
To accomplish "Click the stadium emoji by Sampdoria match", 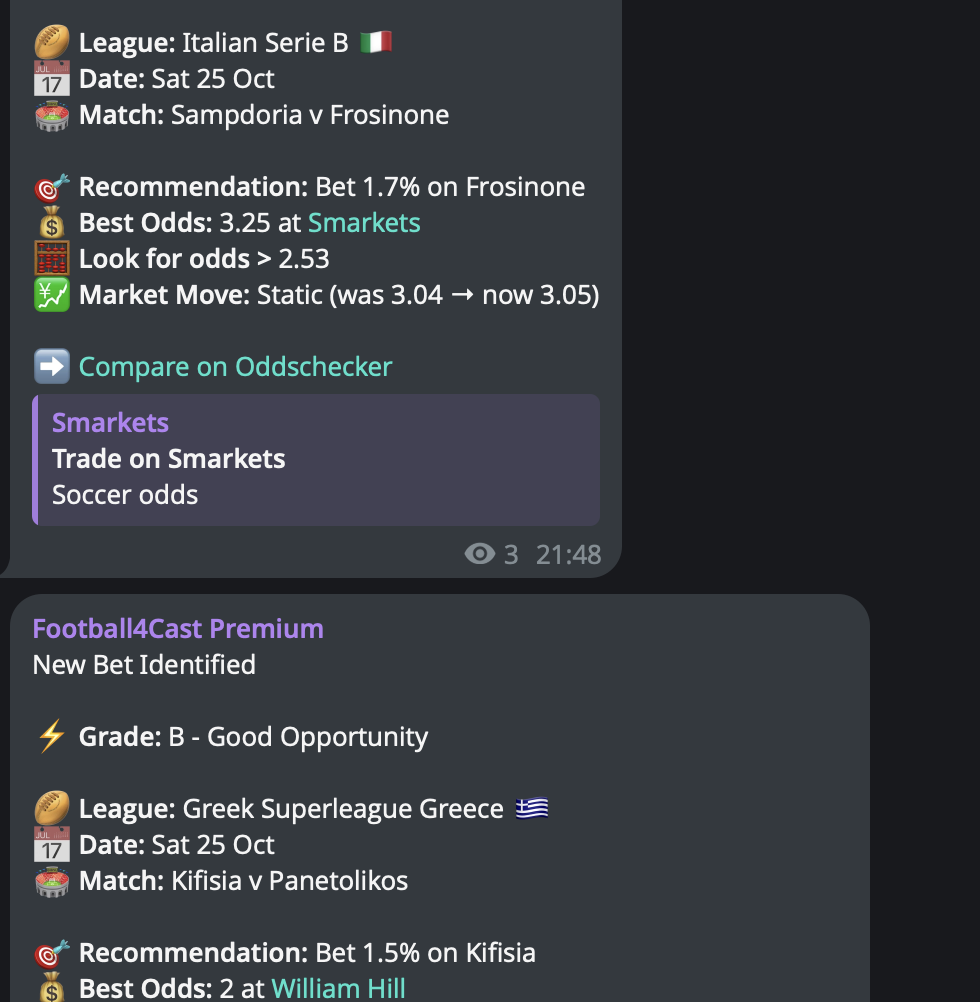I will [x=51, y=115].
